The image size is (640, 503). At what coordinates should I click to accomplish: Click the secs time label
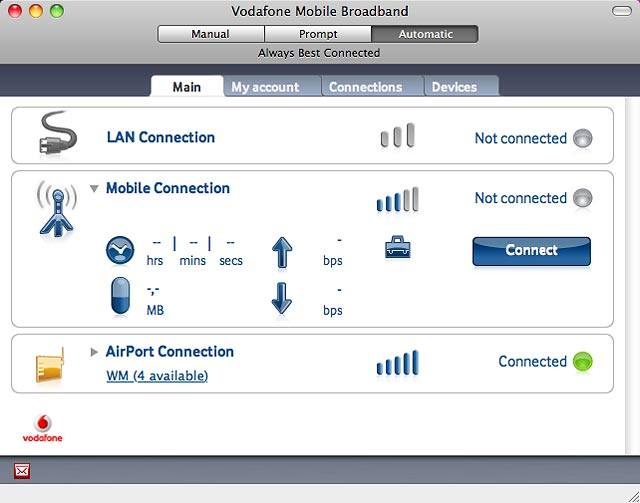[x=231, y=260]
